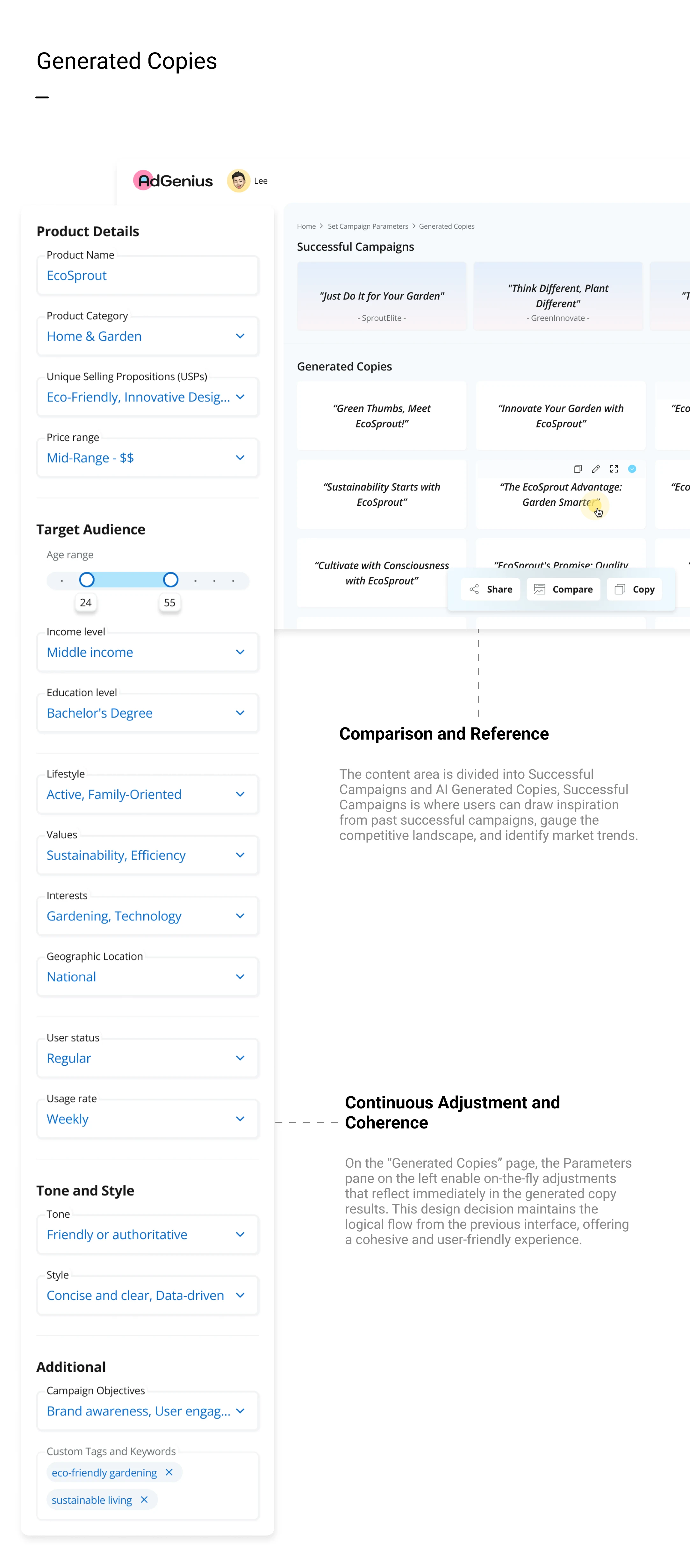Click the copy icon on EcoSprout Advantage card
This screenshot has height=1568, width=690.
pos(577,469)
